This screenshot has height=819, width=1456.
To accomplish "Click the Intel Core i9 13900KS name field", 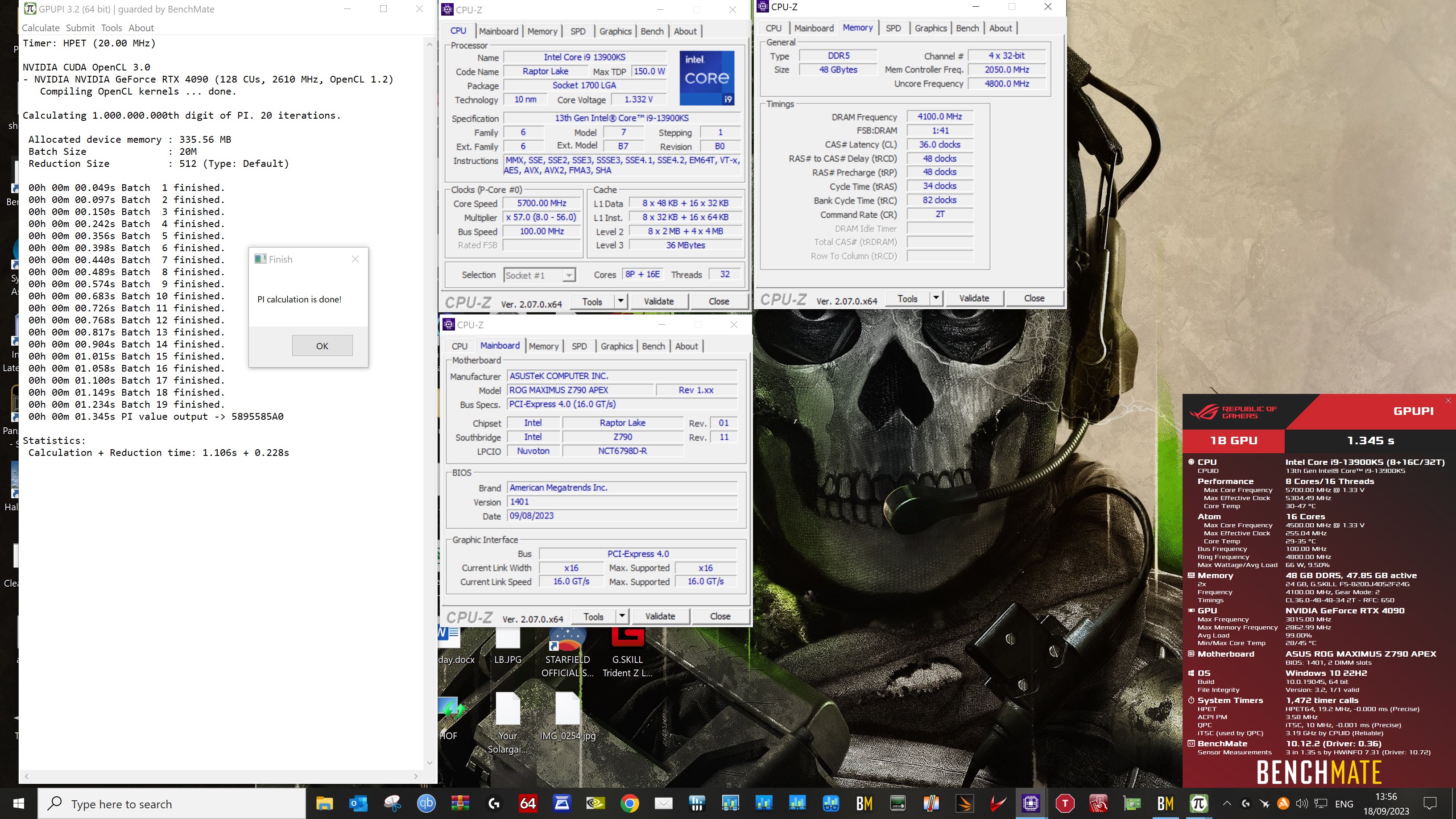I will (584, 57).
